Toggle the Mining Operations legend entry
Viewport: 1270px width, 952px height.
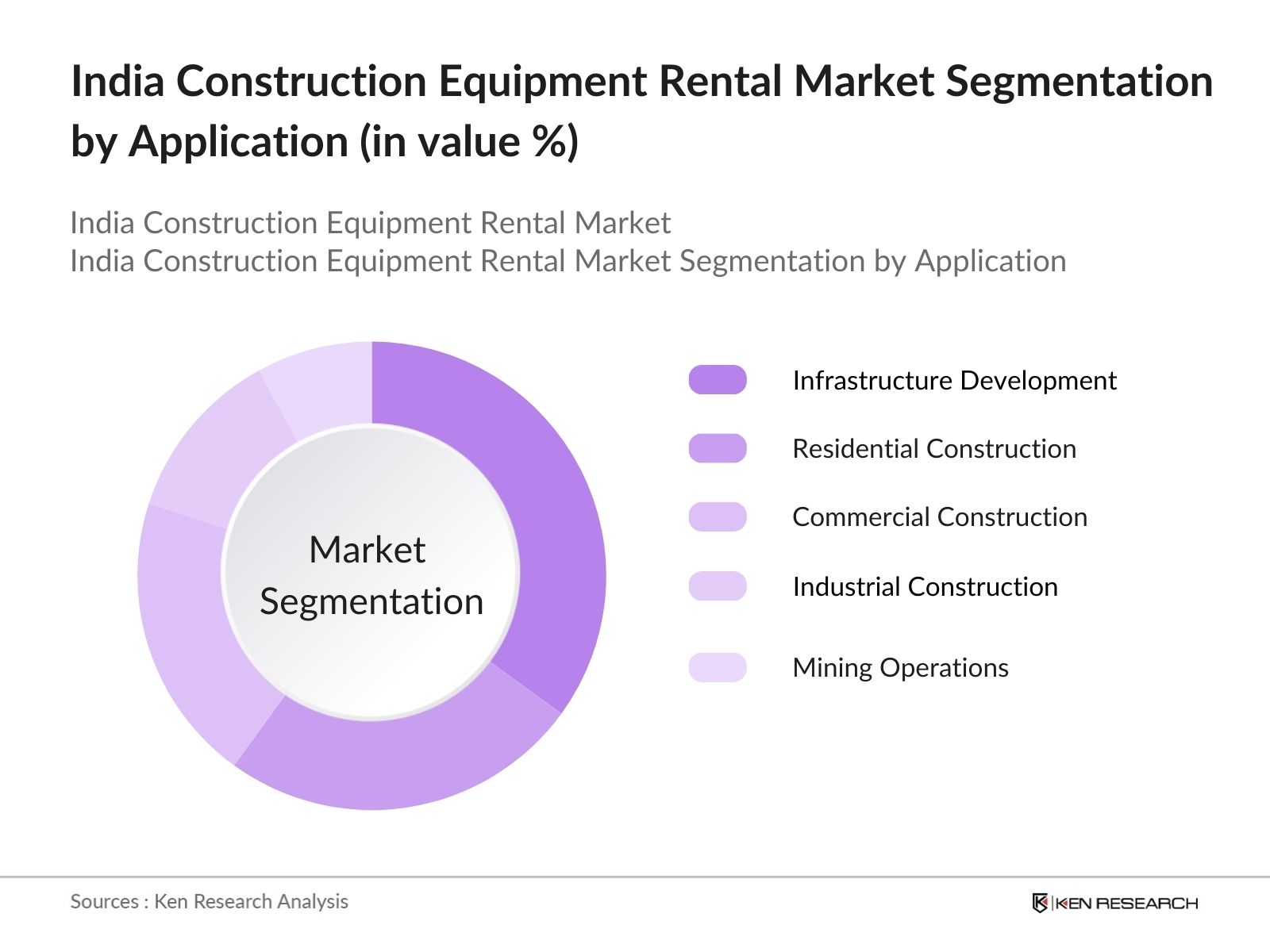[x=900, y=668]
